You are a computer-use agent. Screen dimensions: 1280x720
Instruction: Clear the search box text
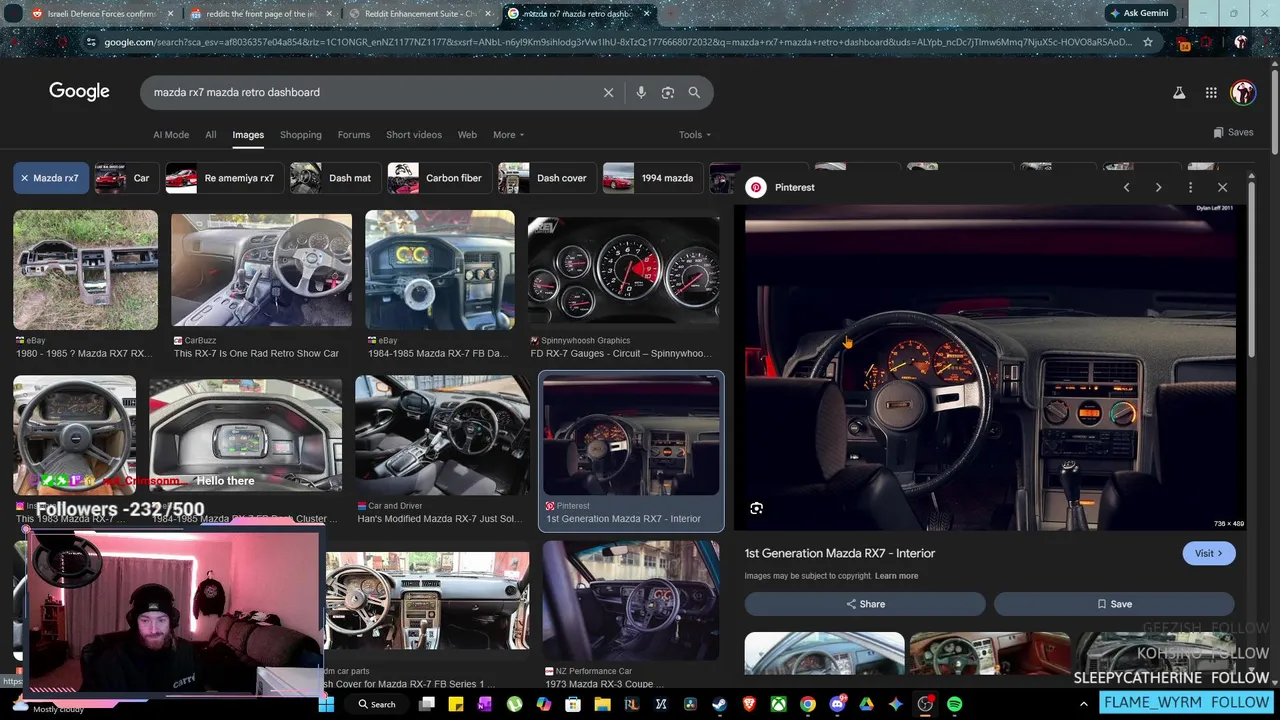pyautogui.click(x=608, y=92)
